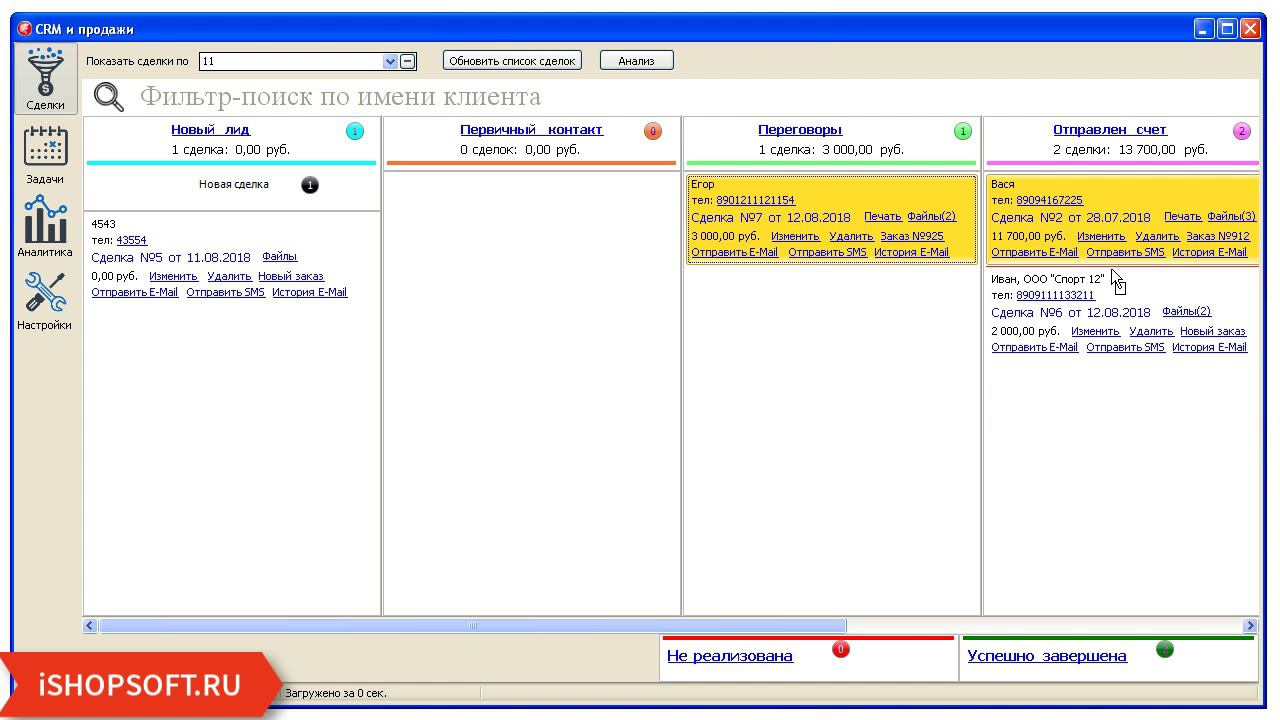This screenshot has width=1280, height=720.
Task: Open История E-Mail for deal №5
Action: (310, 293)
